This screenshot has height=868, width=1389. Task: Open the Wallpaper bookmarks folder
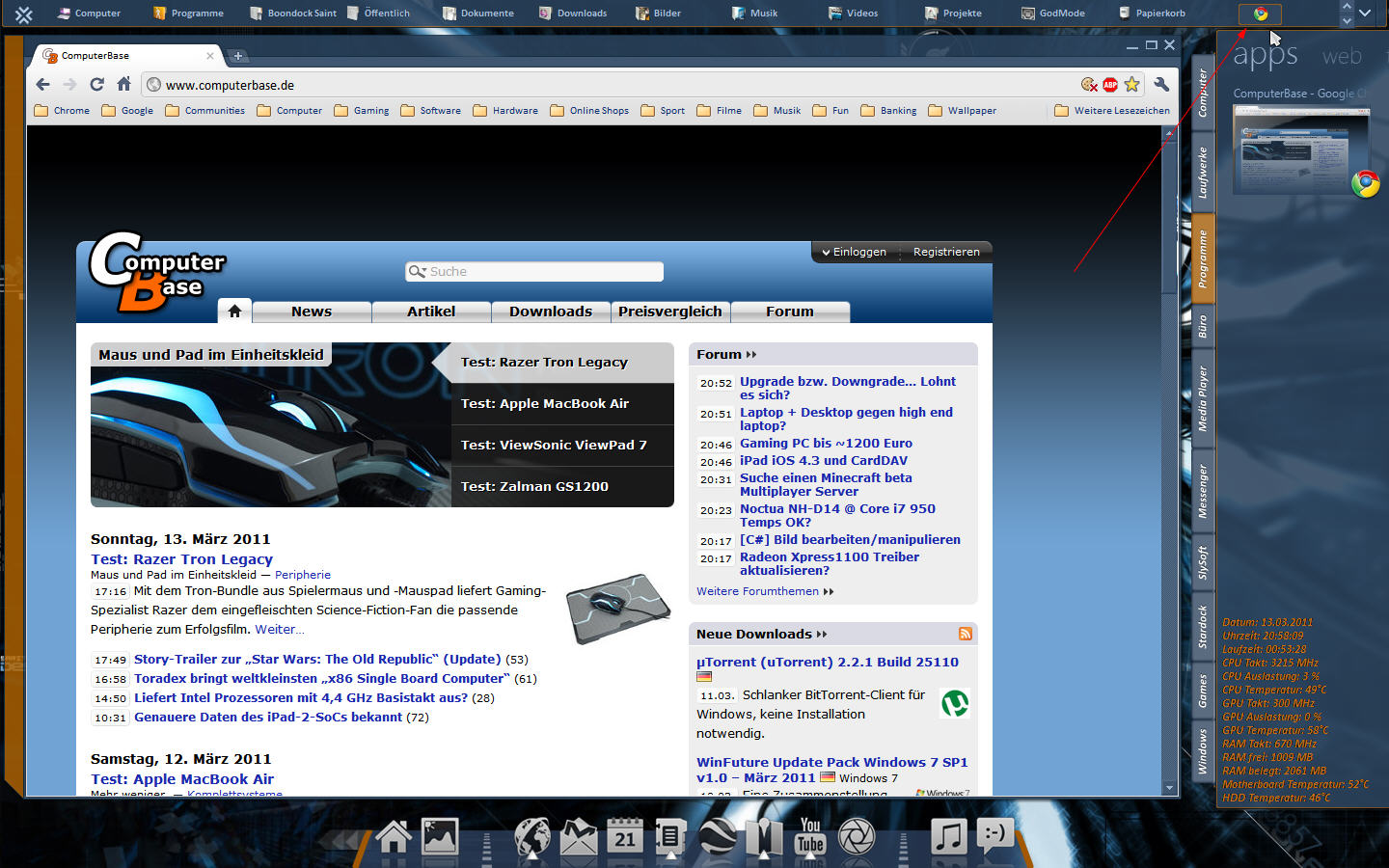coord(962,111)
